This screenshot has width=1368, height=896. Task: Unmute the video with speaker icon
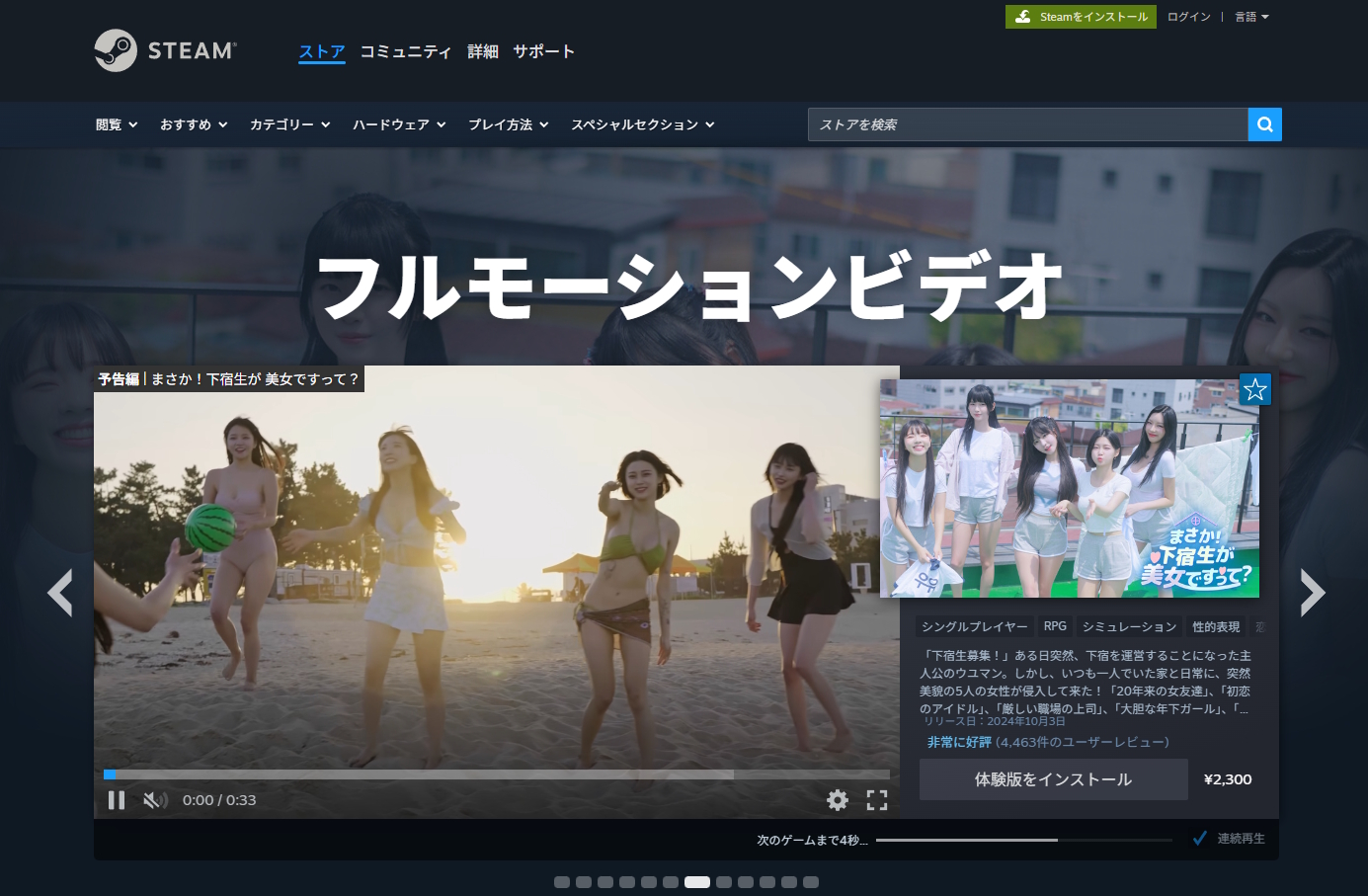(x=154, y=800)
